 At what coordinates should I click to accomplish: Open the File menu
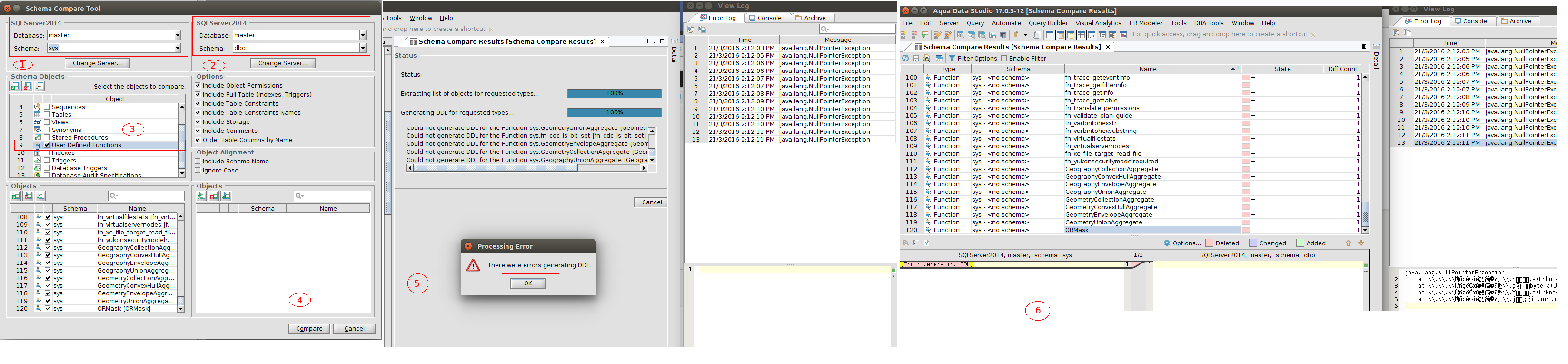tap(908, 23)
